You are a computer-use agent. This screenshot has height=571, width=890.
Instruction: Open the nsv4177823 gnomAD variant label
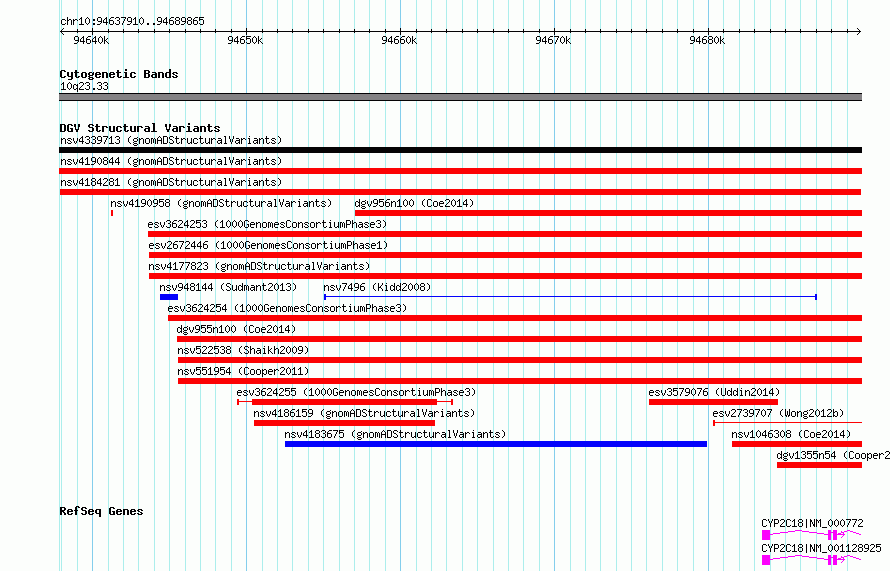click(259, 266)
